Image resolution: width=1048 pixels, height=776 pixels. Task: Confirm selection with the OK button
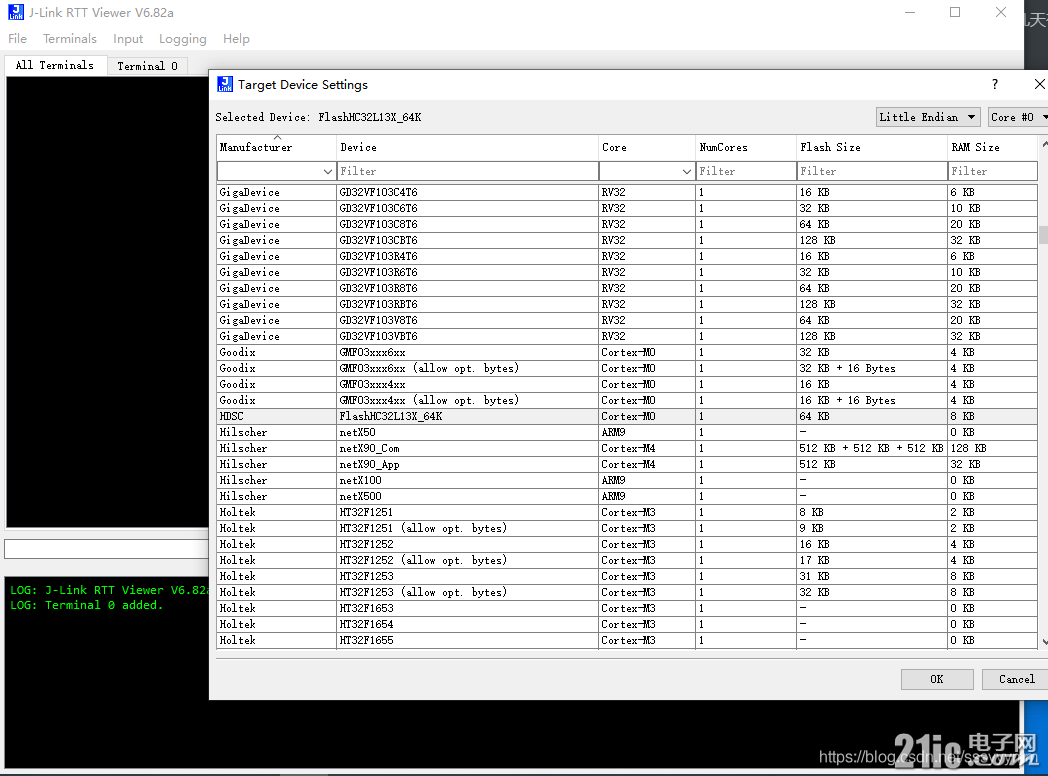[936, 679]
